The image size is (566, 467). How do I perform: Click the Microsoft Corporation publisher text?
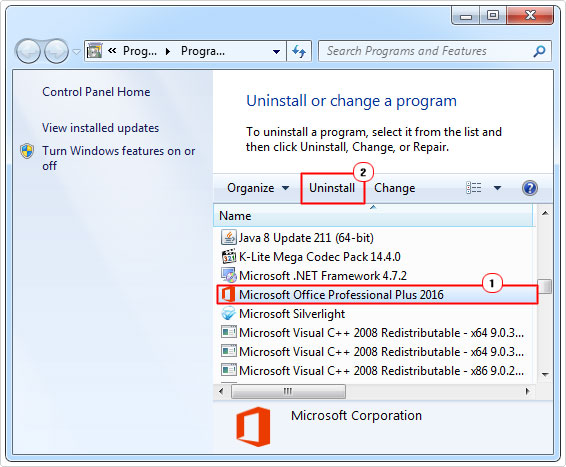tap(356, 416)
